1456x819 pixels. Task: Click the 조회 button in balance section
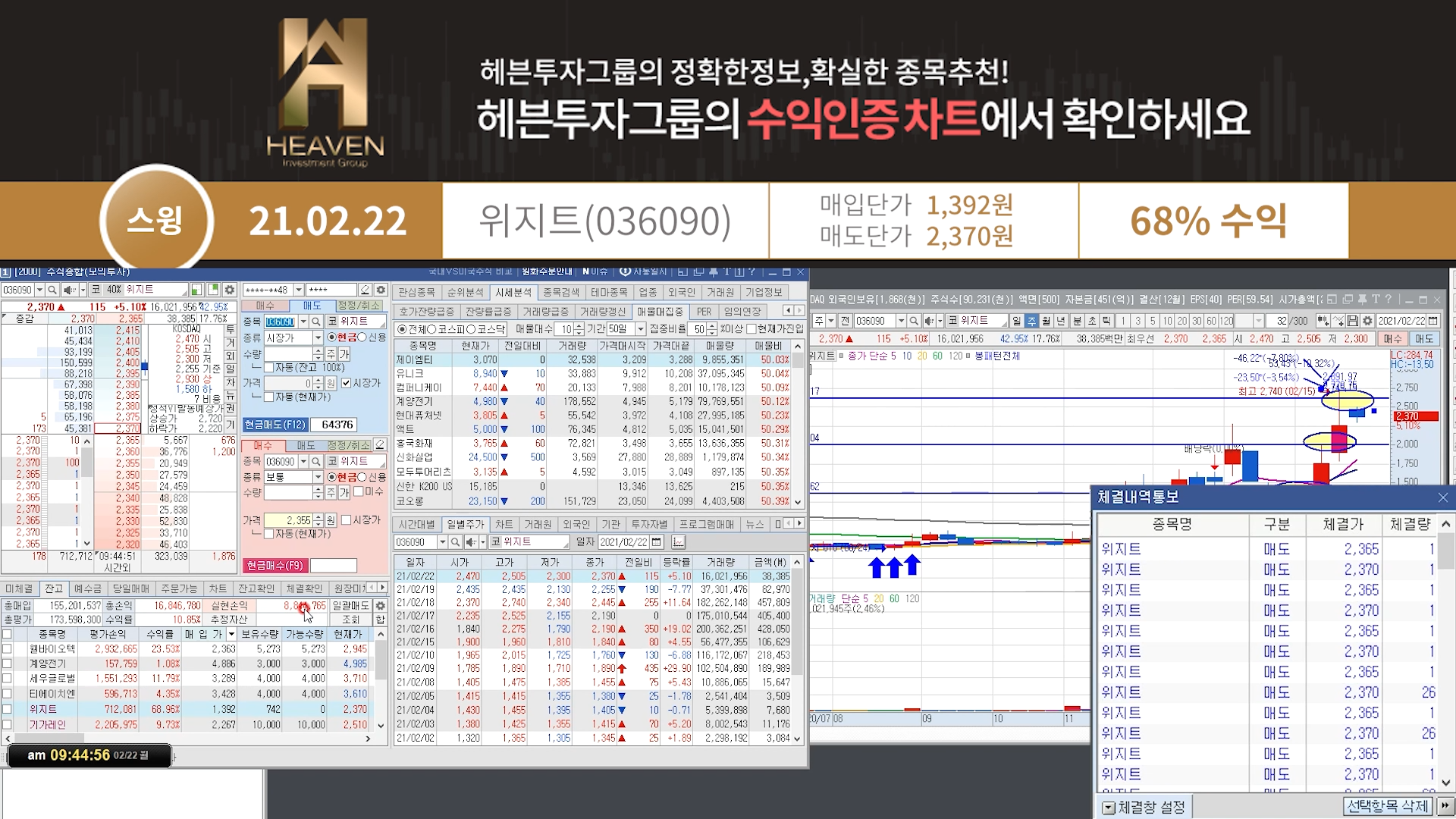click(x=351, y=620)
